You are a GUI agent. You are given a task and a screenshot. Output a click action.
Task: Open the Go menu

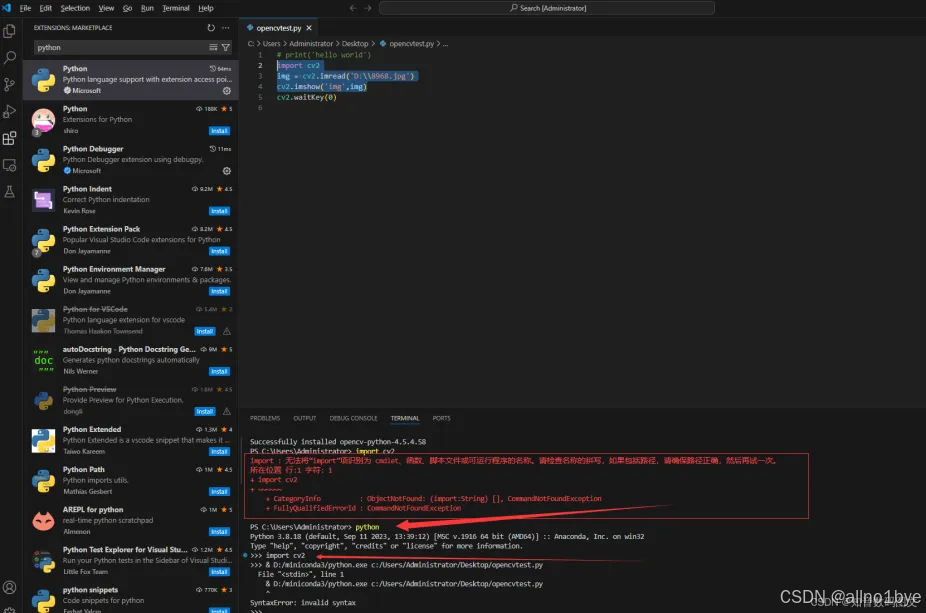[x=128, y=8]
